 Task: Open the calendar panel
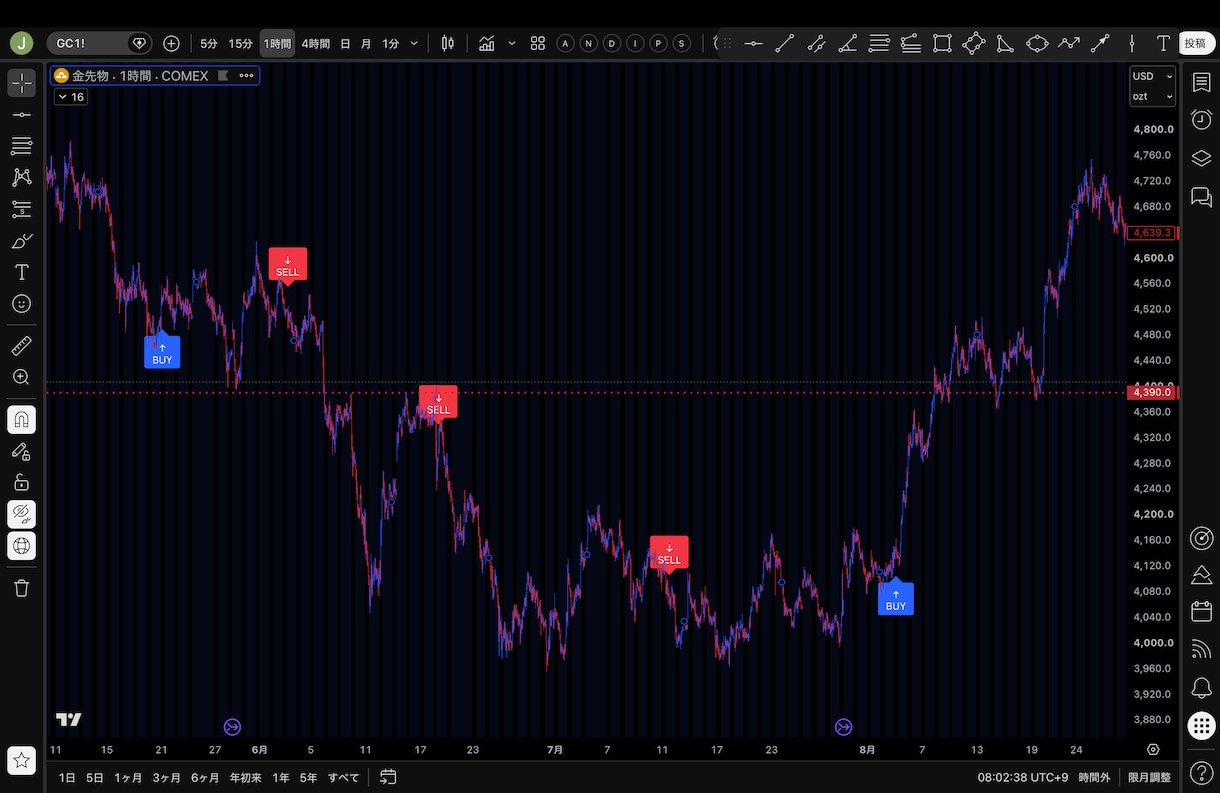click(1201, 611)
